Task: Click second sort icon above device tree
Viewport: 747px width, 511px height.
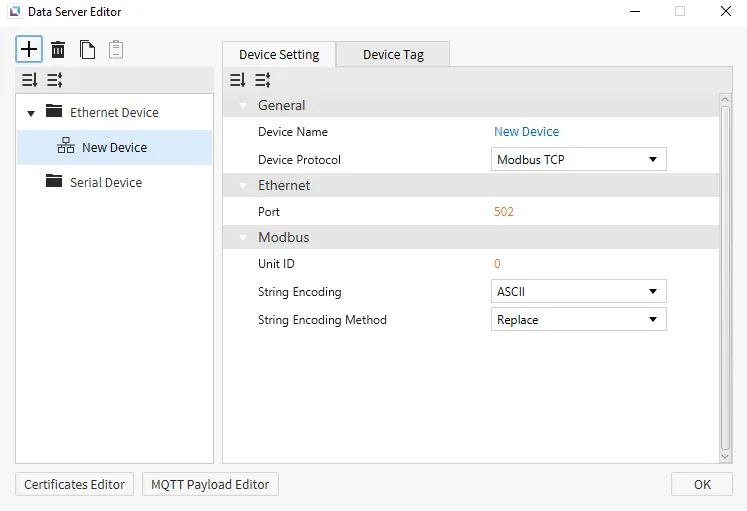Action: (x=55, y=80)
